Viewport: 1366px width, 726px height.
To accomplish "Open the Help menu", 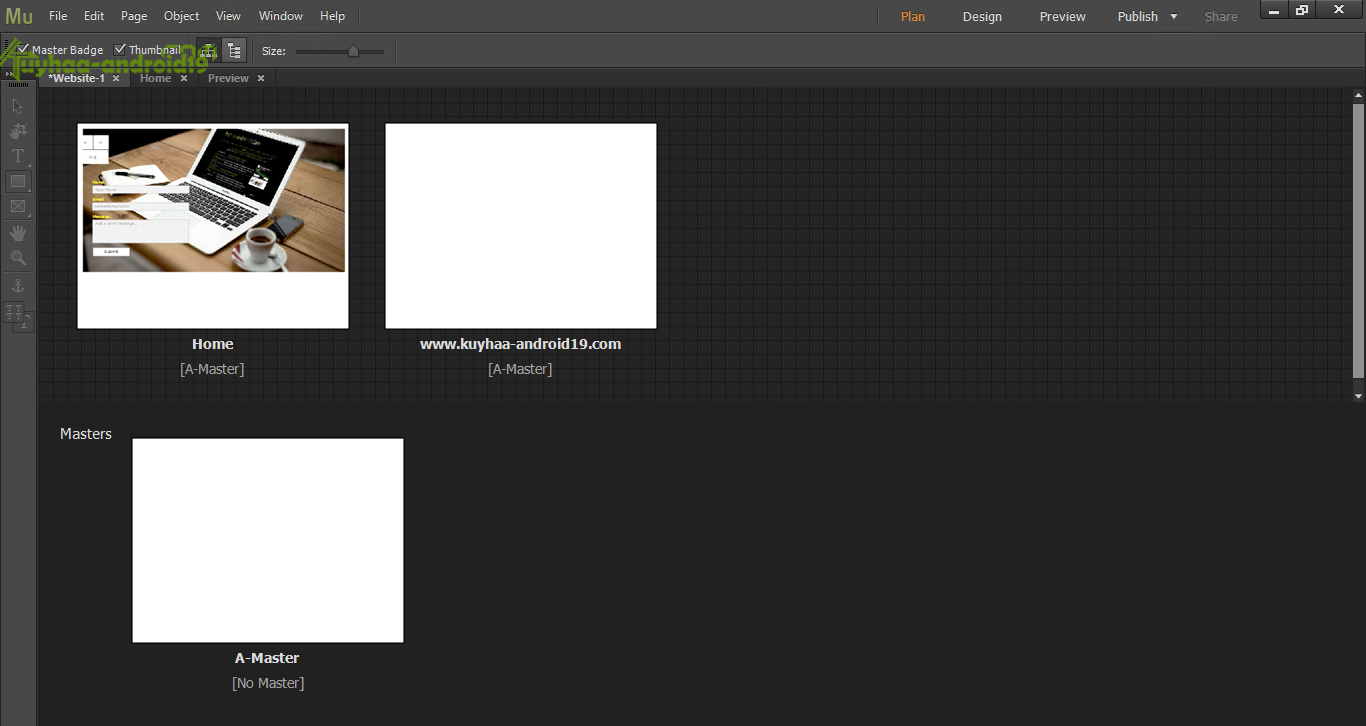I will [x=332, y=16].
